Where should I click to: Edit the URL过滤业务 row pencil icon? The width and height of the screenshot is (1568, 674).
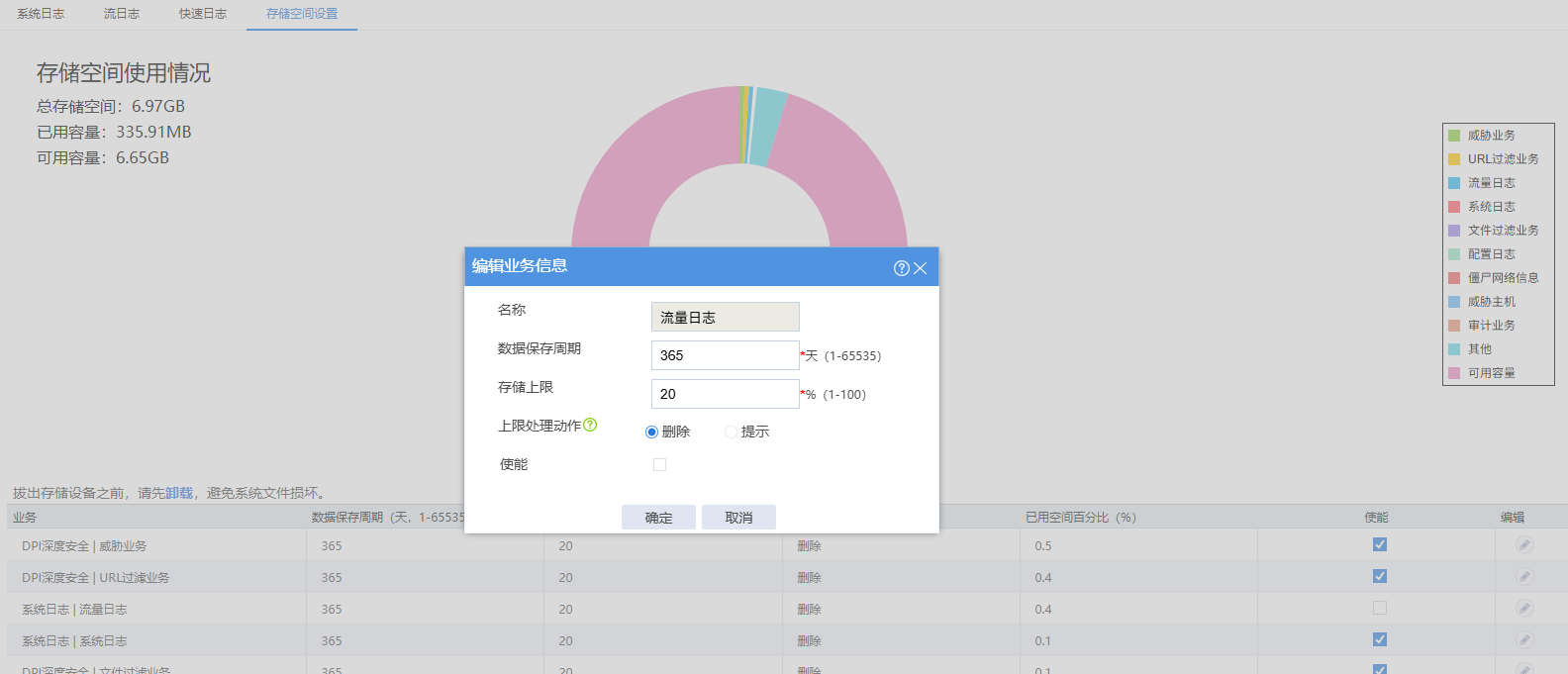tap(1524, 577)
